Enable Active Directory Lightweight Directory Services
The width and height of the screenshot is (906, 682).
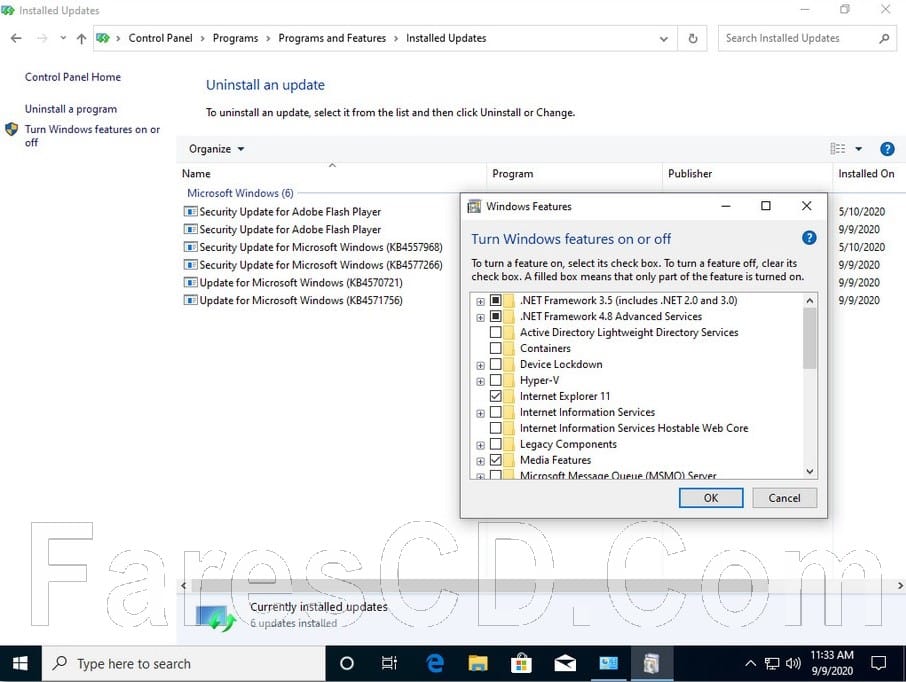click(x=495, y=332)
